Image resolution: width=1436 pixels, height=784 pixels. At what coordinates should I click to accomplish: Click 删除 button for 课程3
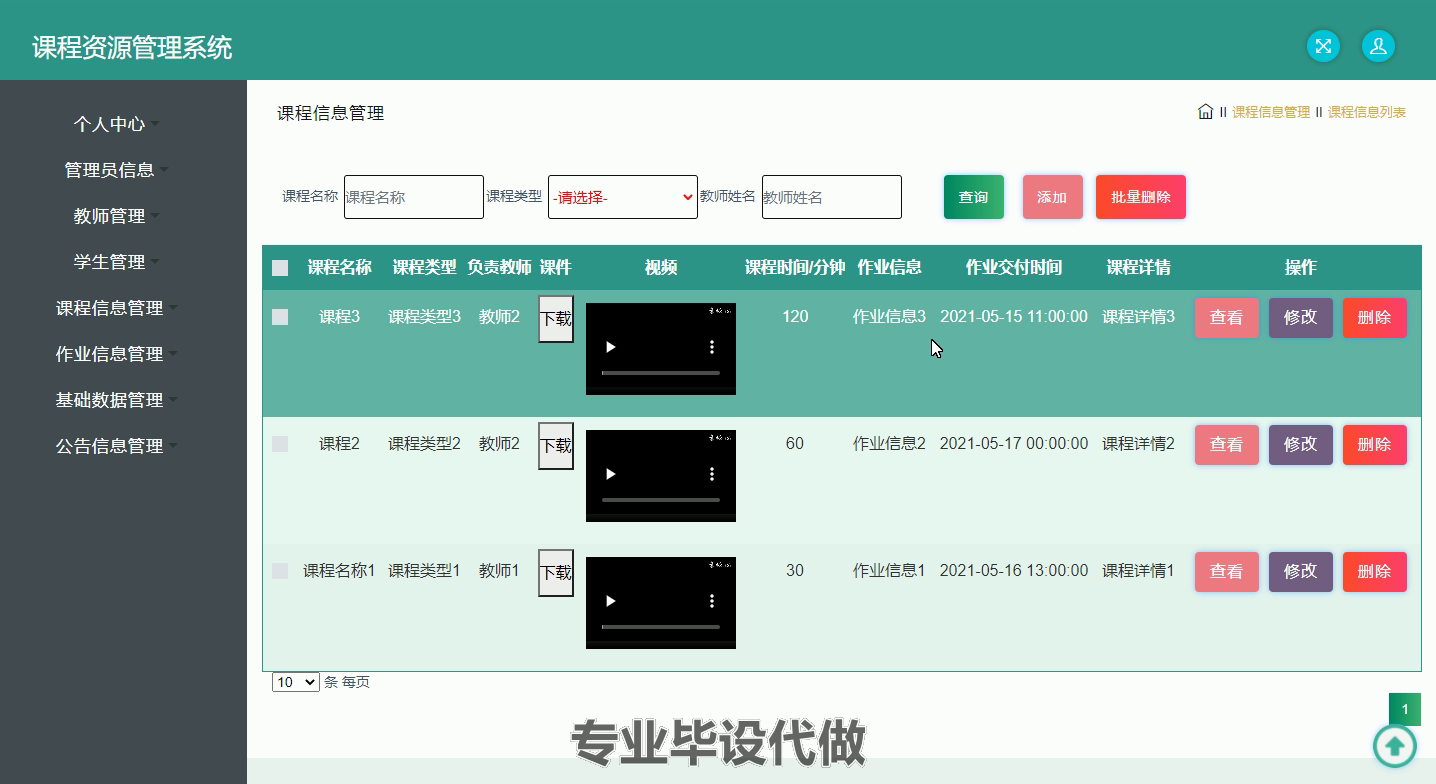(x=1375, y=318)
